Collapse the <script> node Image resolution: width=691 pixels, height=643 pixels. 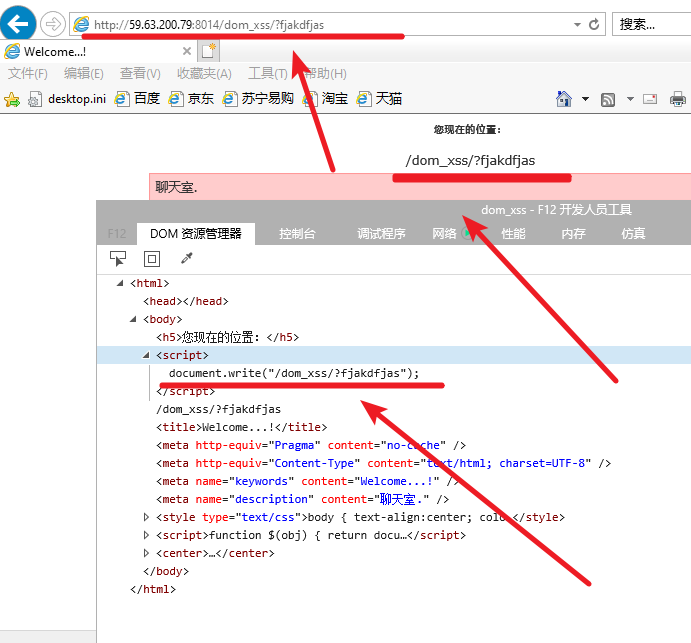click(x=146, y=355)
